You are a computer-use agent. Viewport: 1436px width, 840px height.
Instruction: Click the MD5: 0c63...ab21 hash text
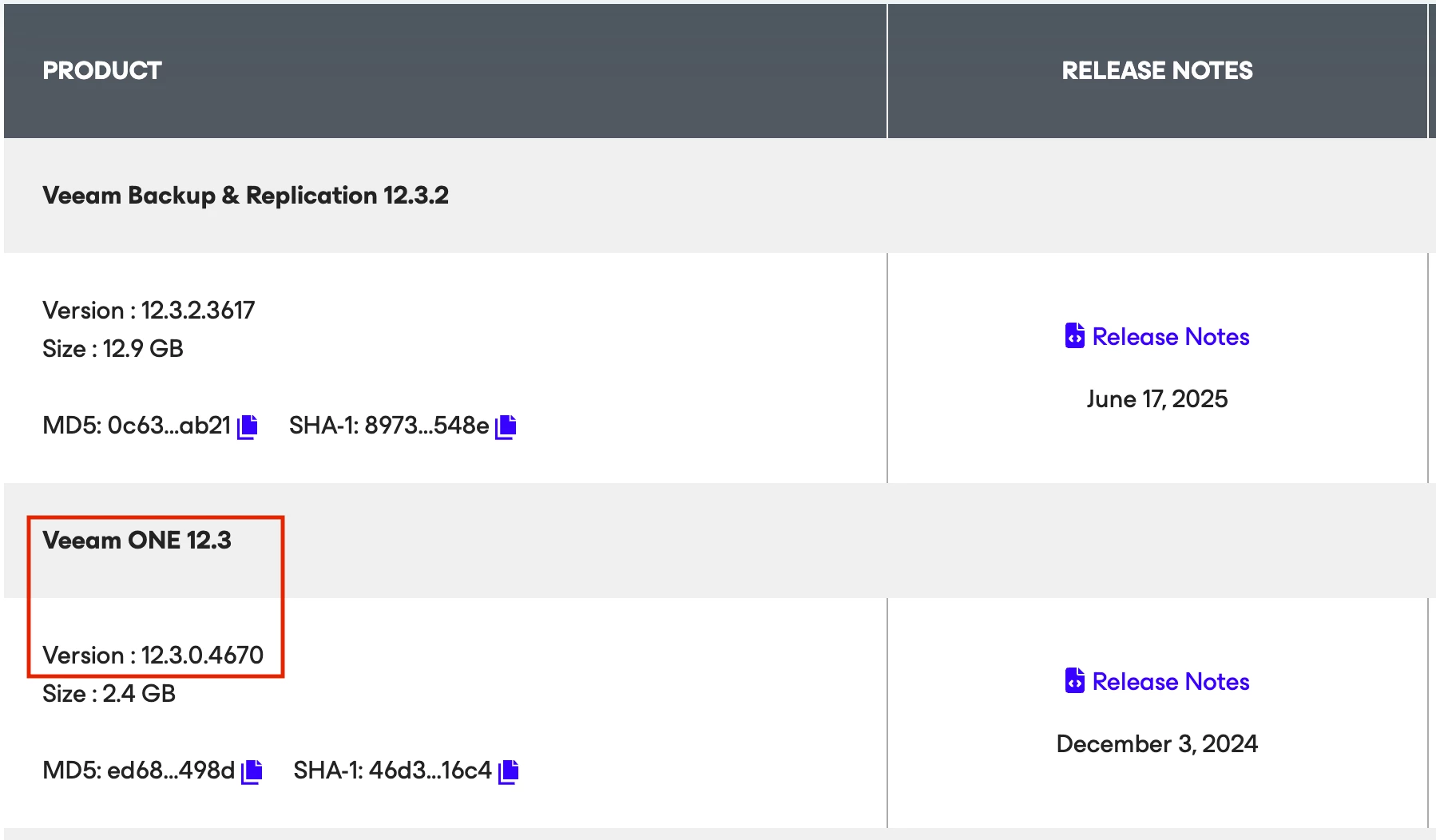(x=137, y=426)
